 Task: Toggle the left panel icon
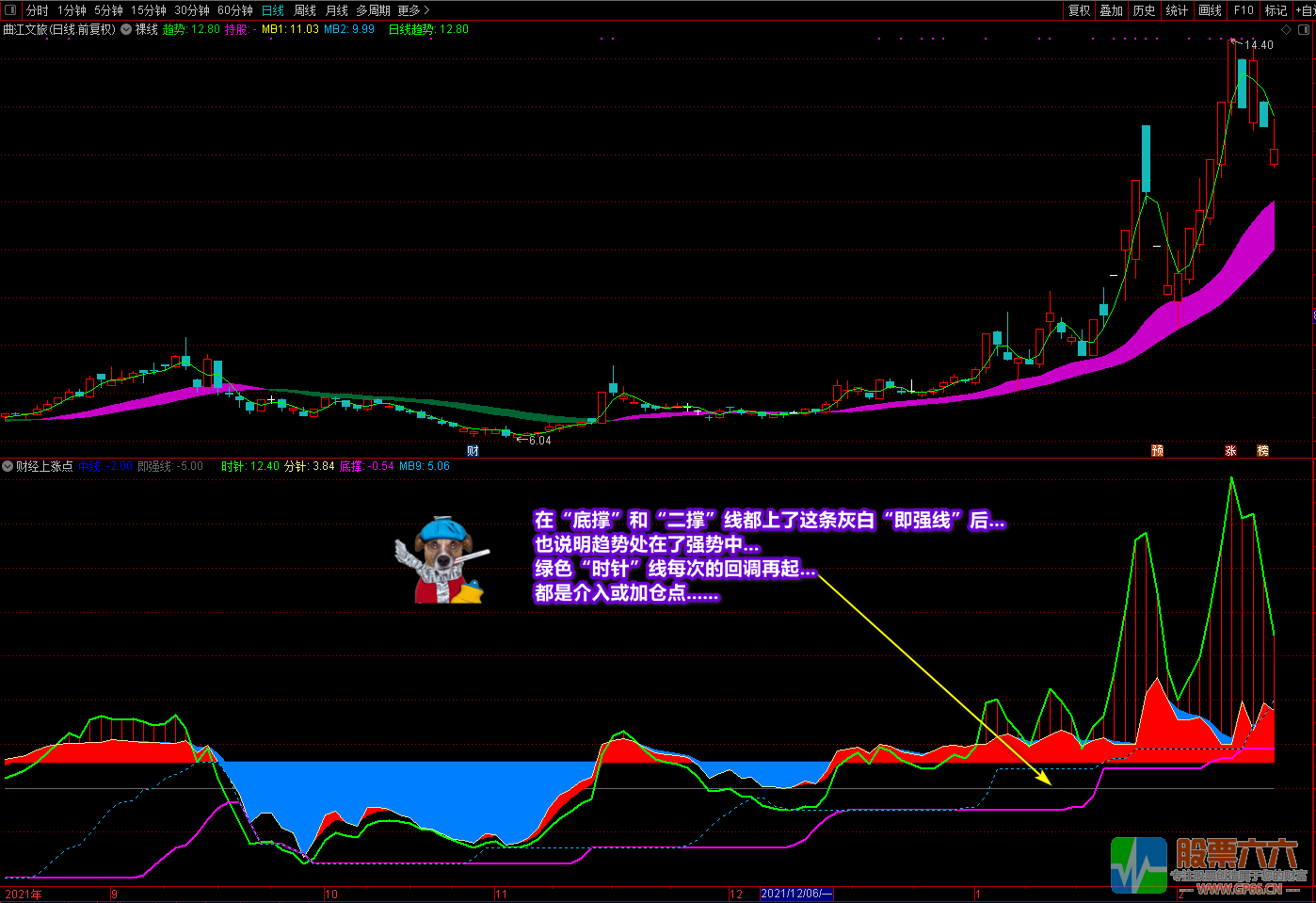click(x=10, y=10)
